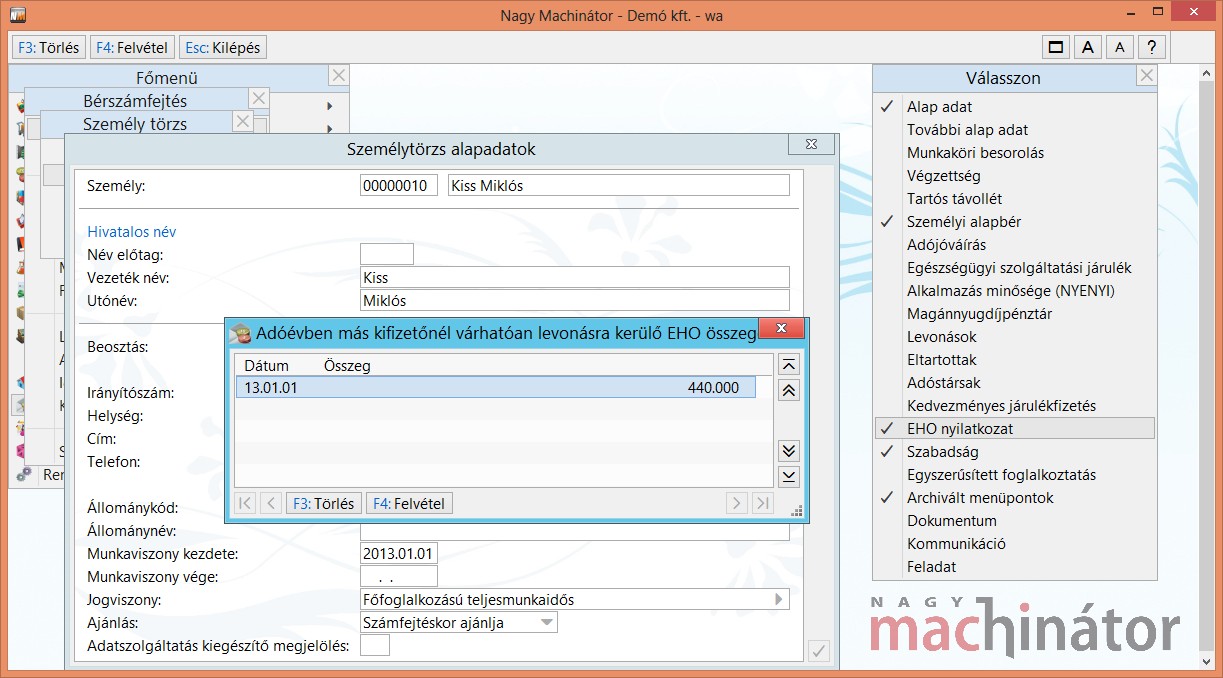
Task: Decrease font size with the small A icon
Action: pyautogui.click(x=1120, y=47)
